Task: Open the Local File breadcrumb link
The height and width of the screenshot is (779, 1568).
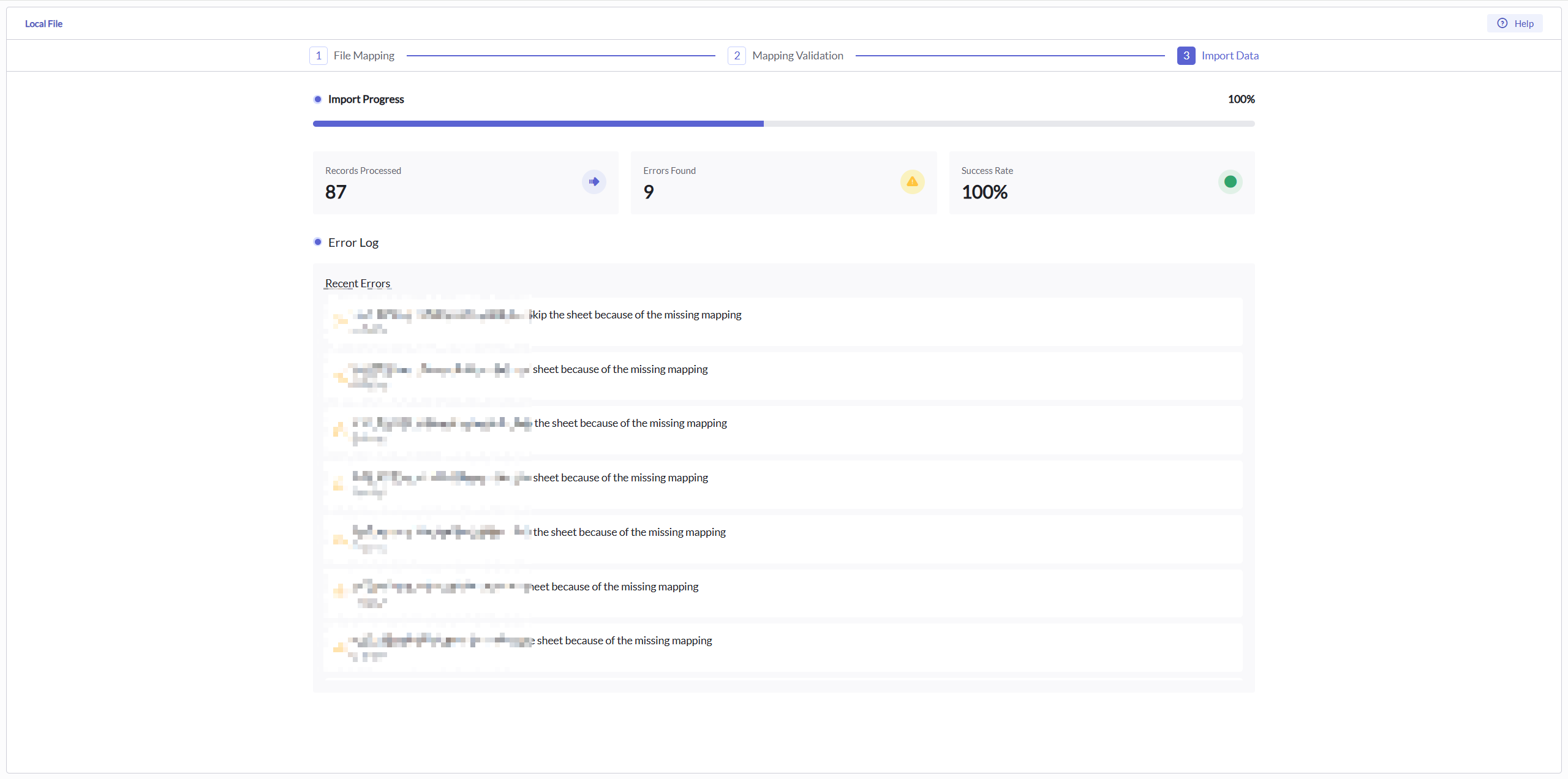Action: click(43, 23)
